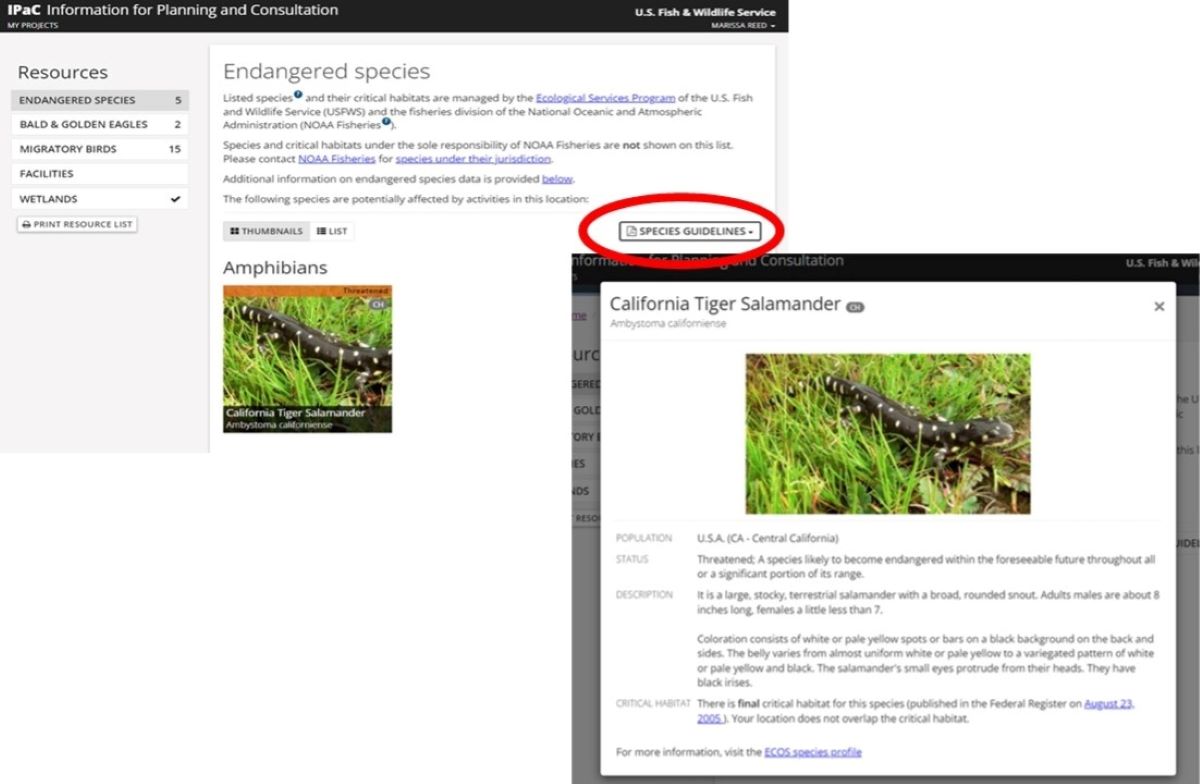Viewport: 1200px width, 784px height.
Task: Select Endangered Species in Resources sidebar
Action: click(x=100, y=100)
